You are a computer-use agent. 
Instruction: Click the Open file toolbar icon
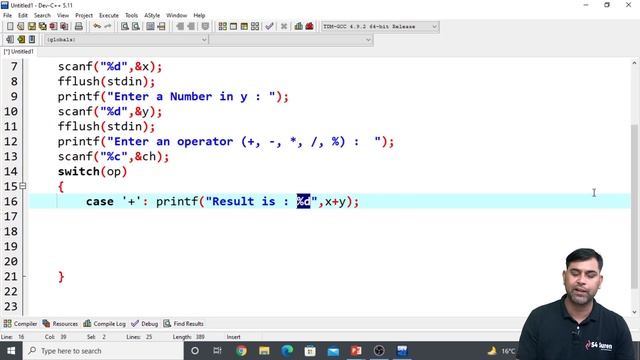click(21, 27)
